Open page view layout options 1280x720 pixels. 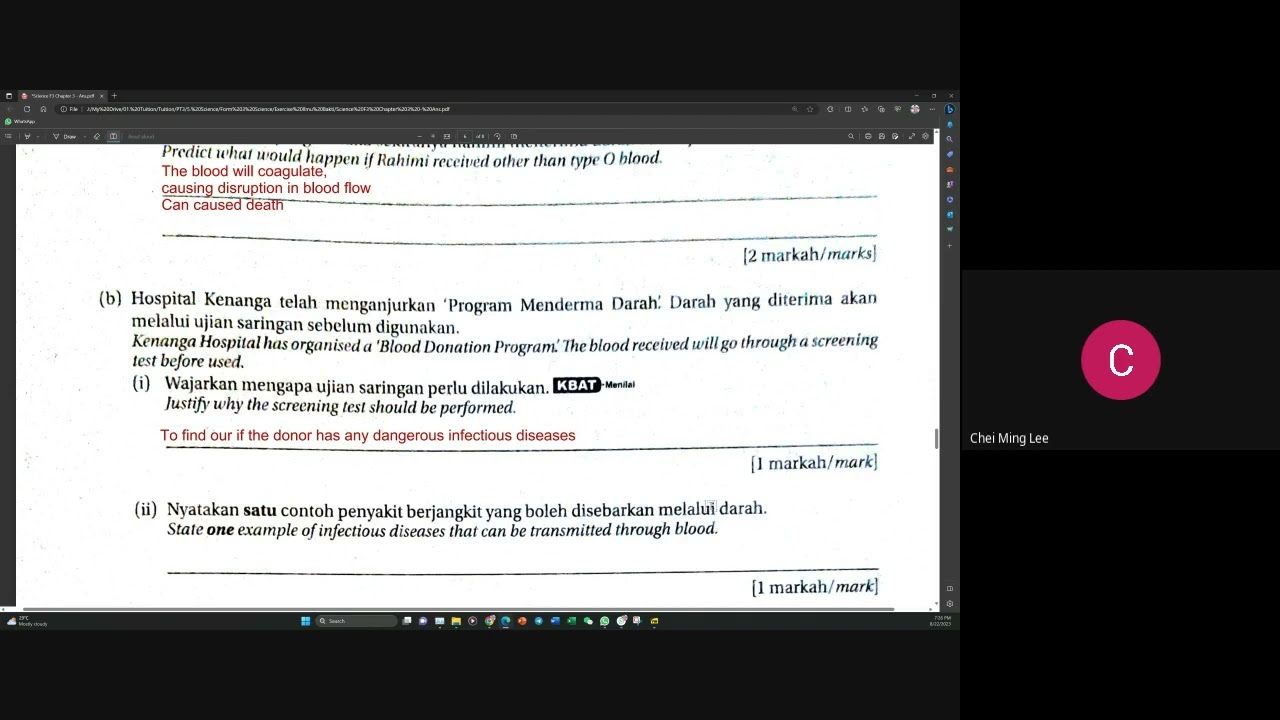click(514, 136)
